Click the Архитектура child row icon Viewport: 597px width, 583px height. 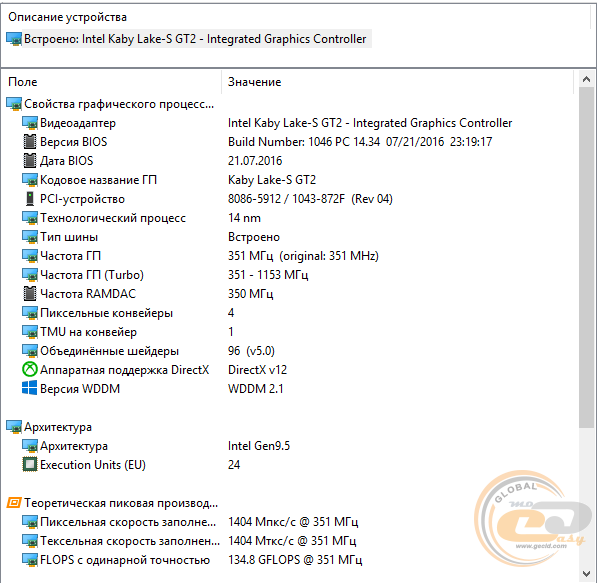click(x=30, y=446)
